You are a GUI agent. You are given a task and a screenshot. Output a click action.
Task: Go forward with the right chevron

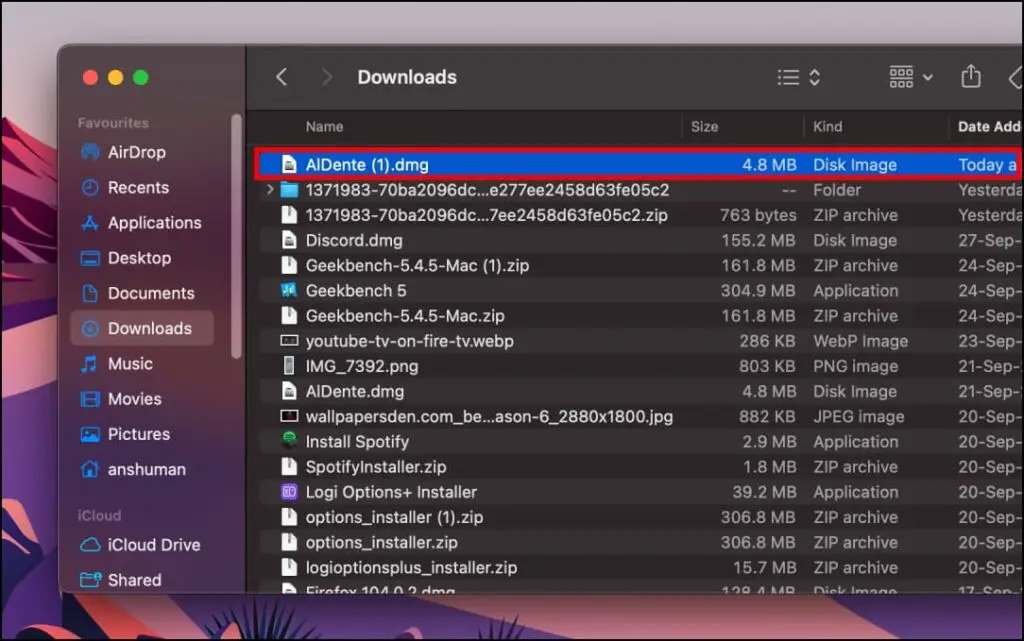click(x=327, y=77)
